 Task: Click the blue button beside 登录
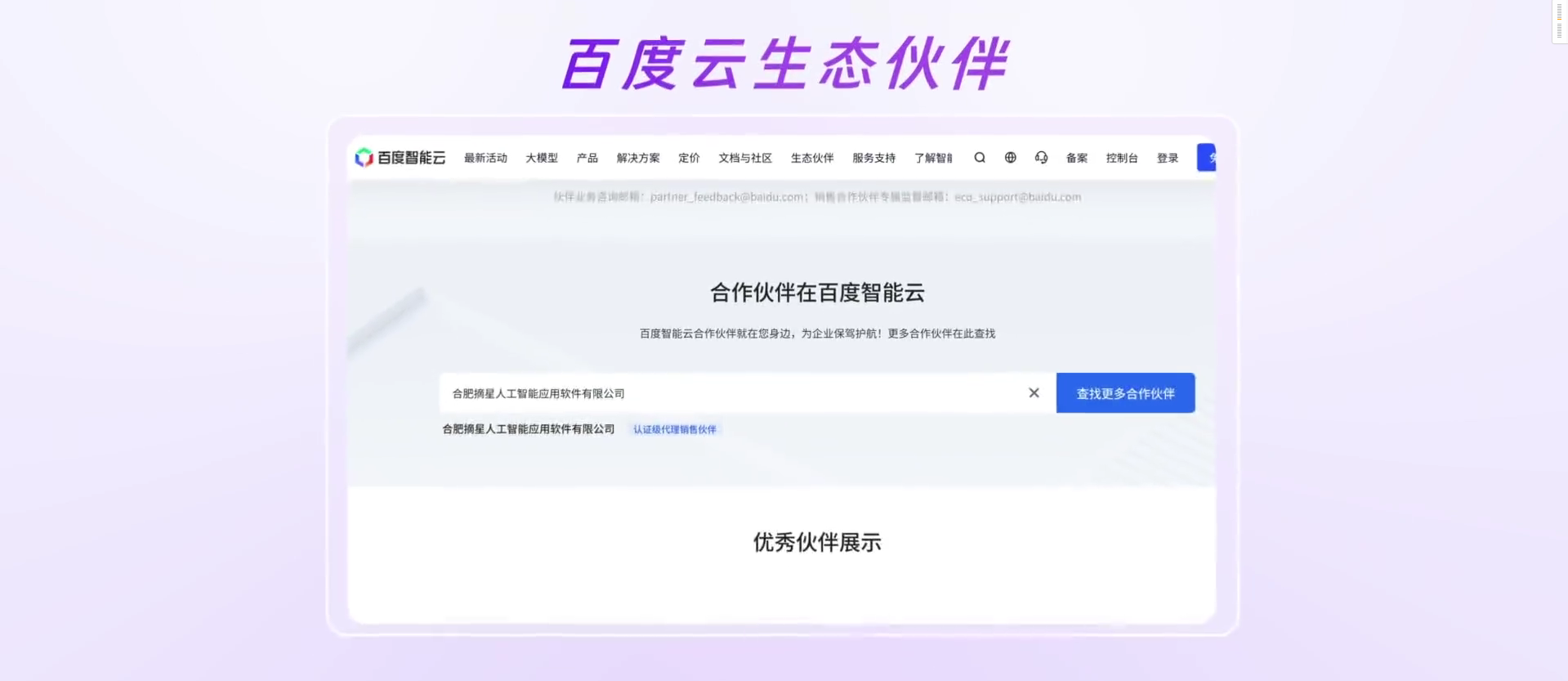[1207, 158]
